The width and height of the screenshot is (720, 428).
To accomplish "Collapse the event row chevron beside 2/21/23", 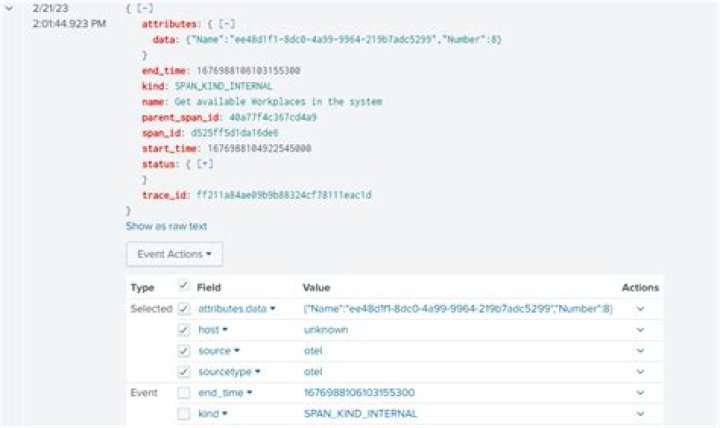I will pos(9,8).
